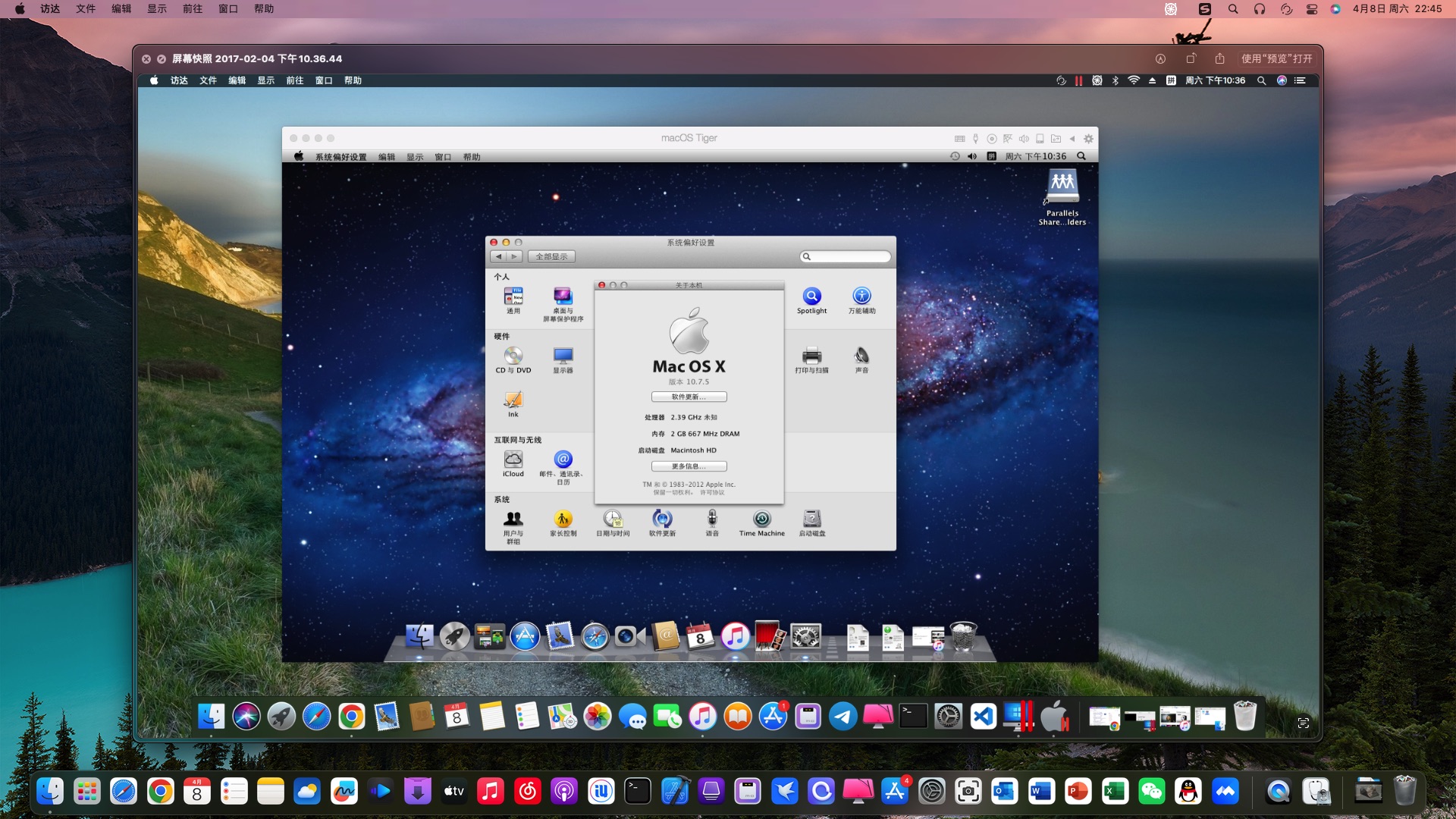The height and width of the screenshot is (819, 1456).
Task: Click the '使用“预览”打开' button
Action: (x=1276, y=58)
